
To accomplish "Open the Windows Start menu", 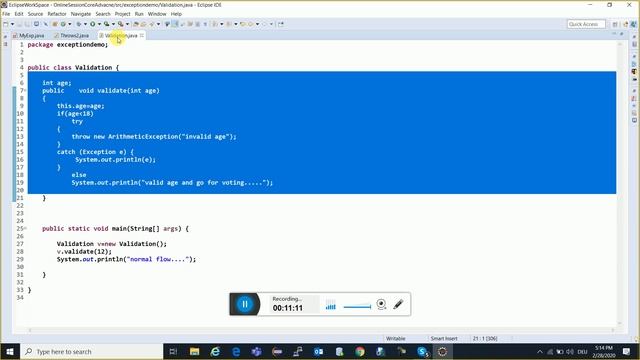I will [x=10, y=351].
